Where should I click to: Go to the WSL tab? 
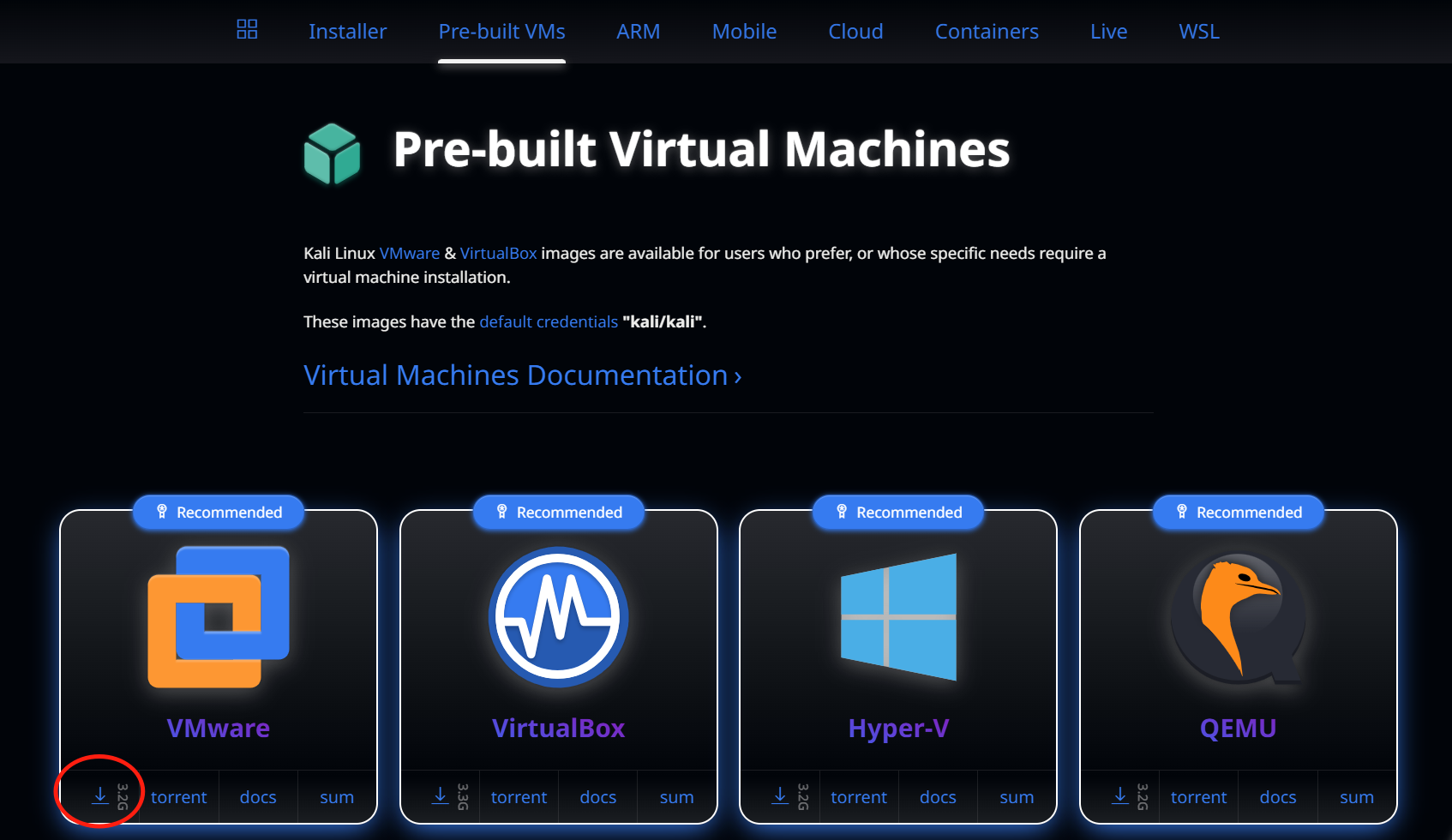[1199, 32]
